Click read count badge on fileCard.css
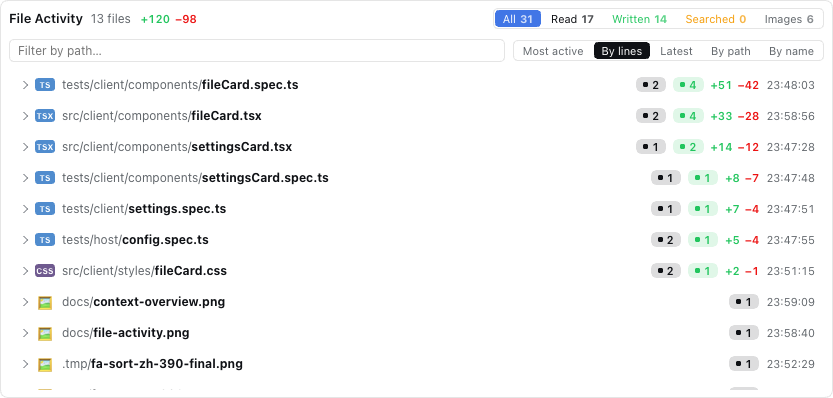The width and height of the screenshot is (833, 398). click(666, 271)
